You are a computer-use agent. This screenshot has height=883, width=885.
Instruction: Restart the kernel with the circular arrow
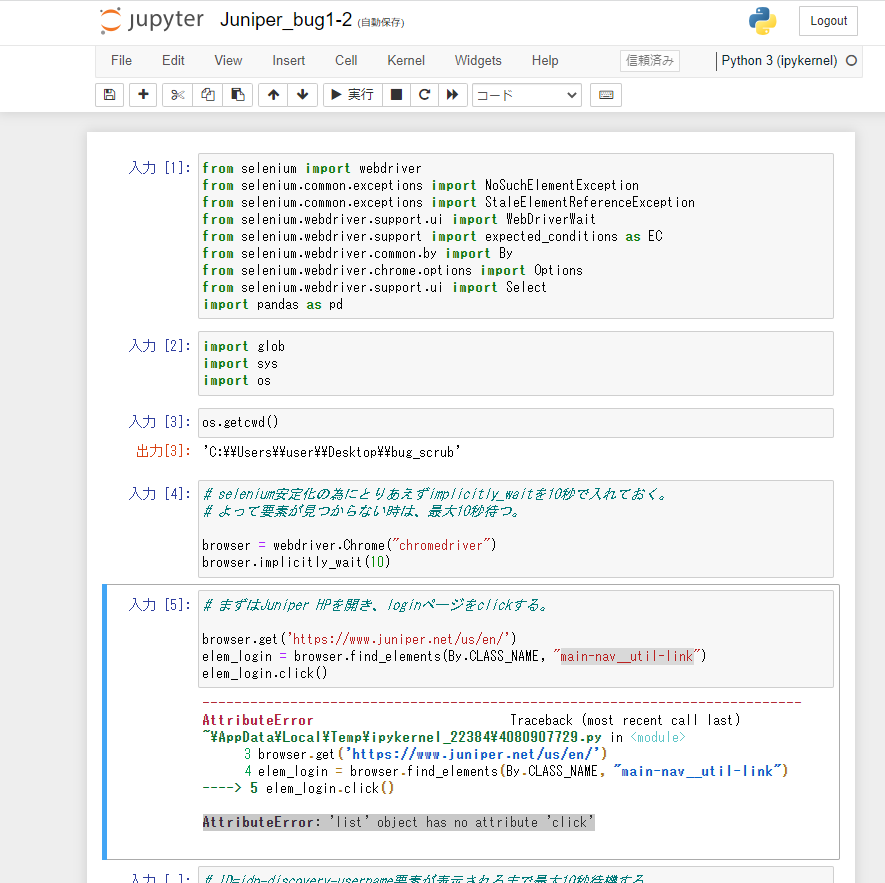(424, 95)
